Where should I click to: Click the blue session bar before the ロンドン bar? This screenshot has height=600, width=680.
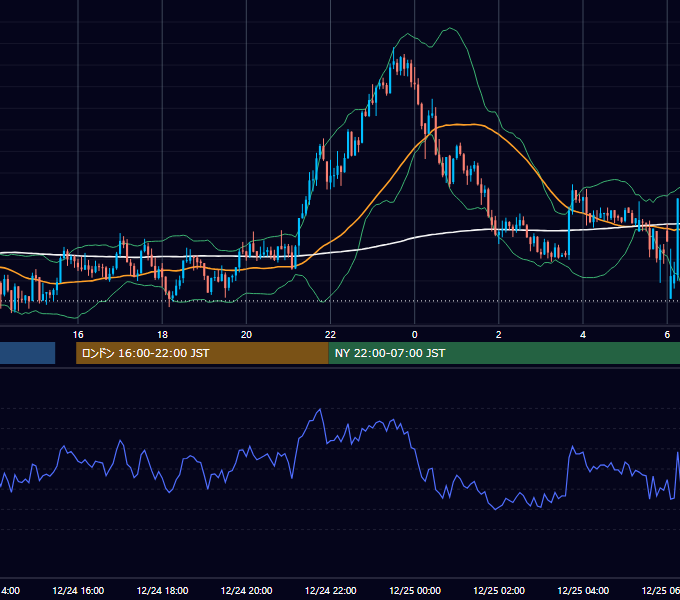[27, 353]
